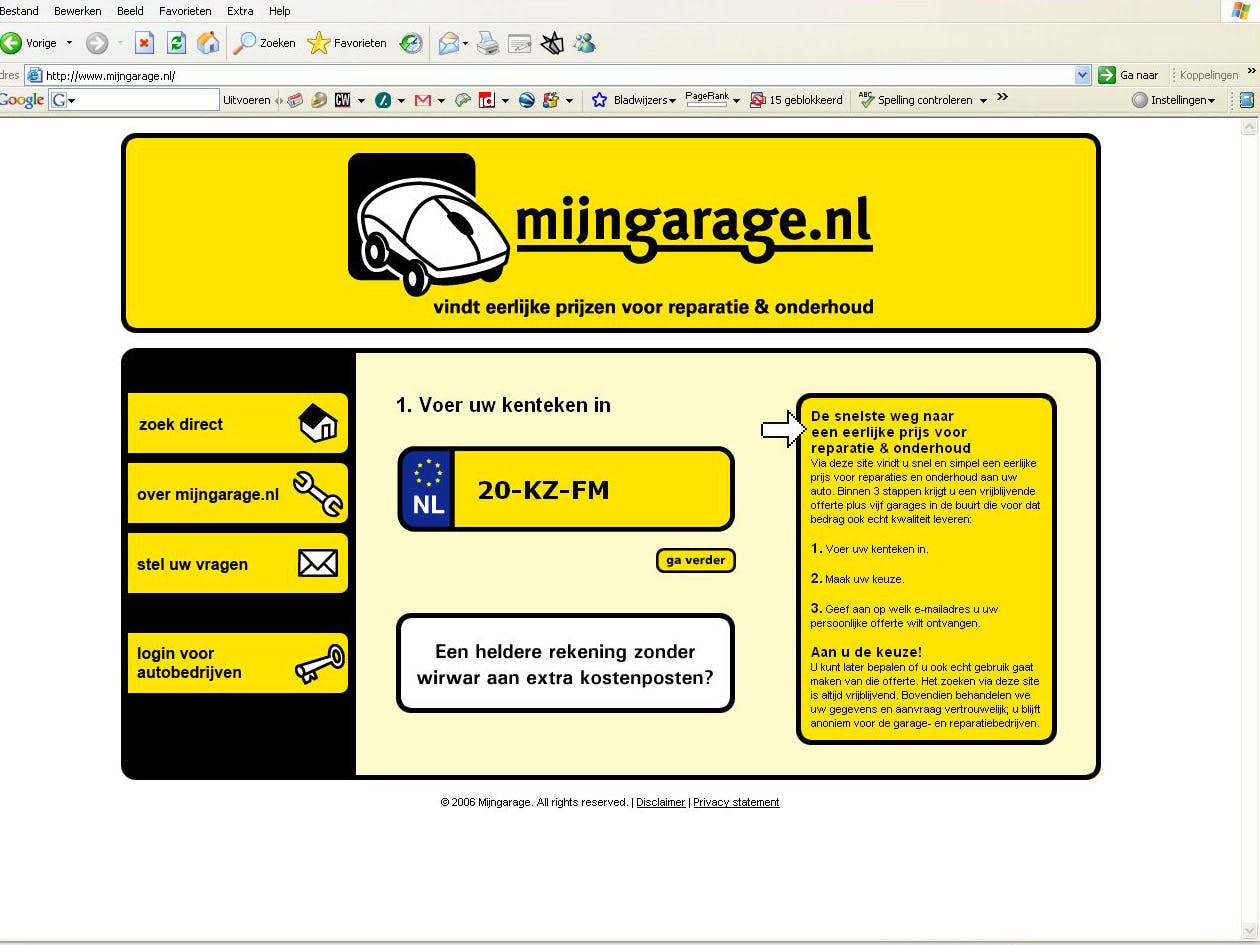Click the address bar URL field

(558, 75)
